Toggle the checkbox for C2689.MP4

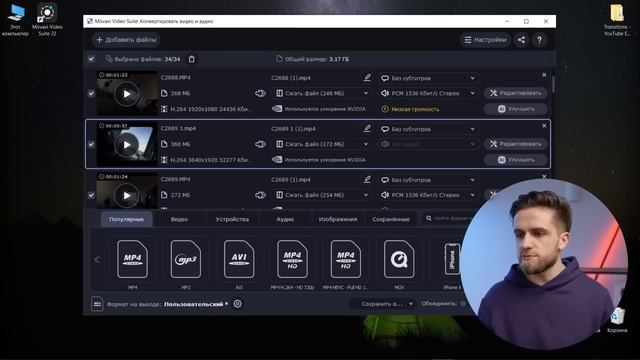(91, 195)
